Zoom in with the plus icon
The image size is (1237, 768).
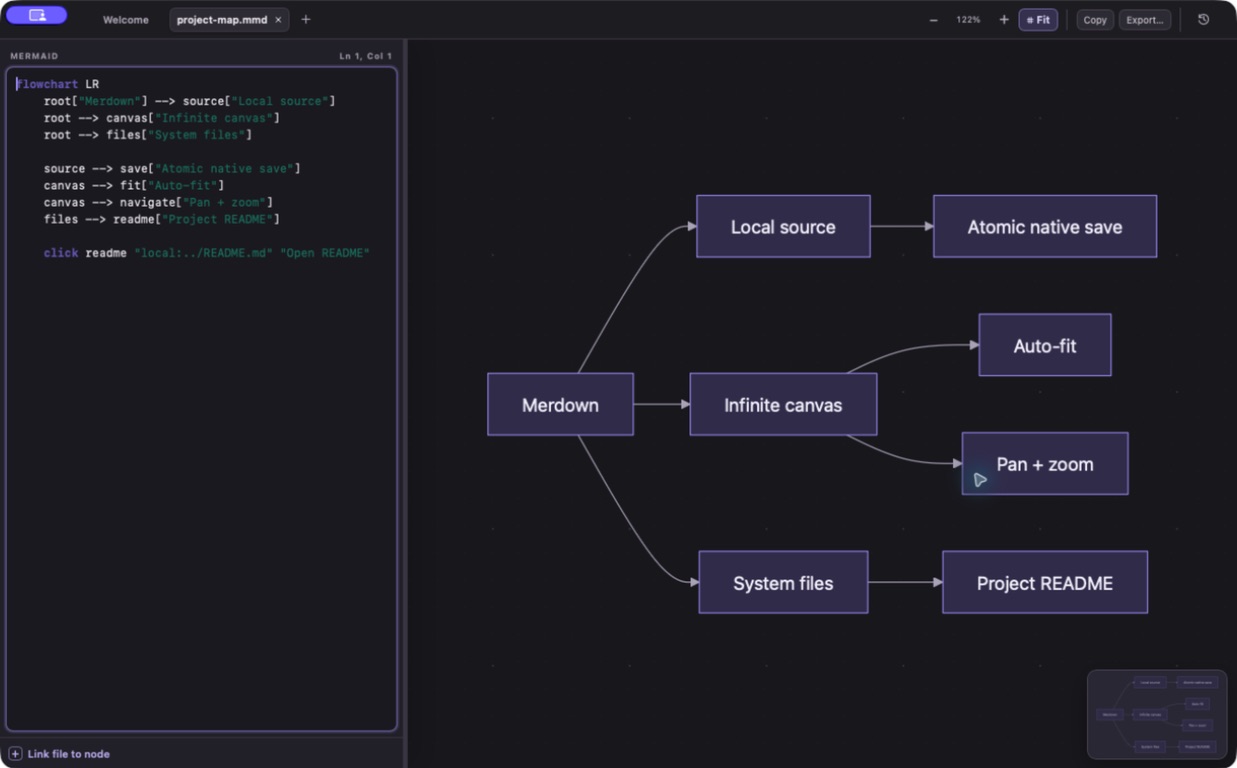point(1004,20)
